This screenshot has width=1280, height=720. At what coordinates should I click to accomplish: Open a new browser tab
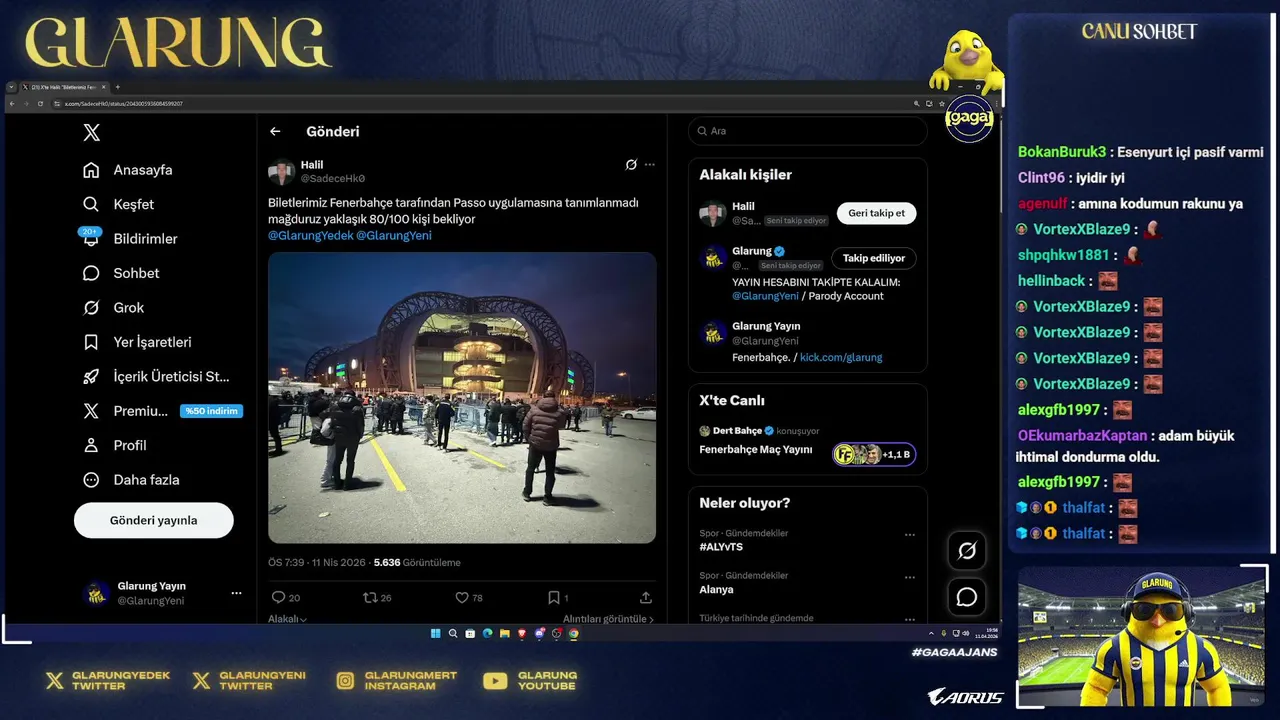click(117, 87)
